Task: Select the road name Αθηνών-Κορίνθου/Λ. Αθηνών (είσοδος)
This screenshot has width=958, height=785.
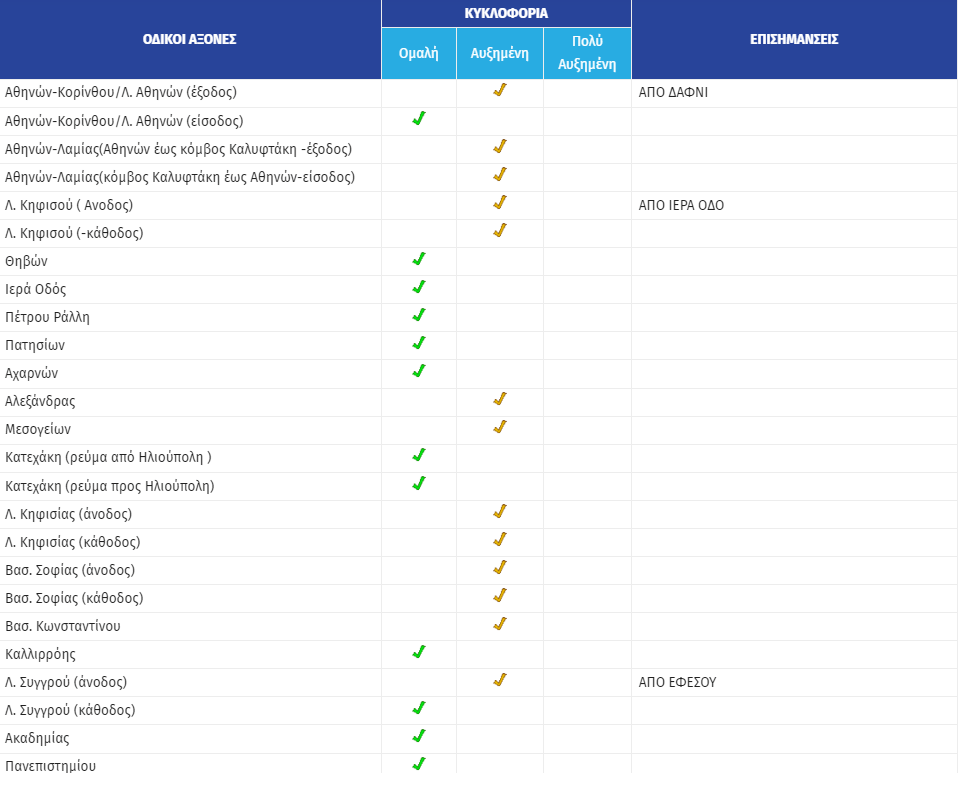Action: 124,121
